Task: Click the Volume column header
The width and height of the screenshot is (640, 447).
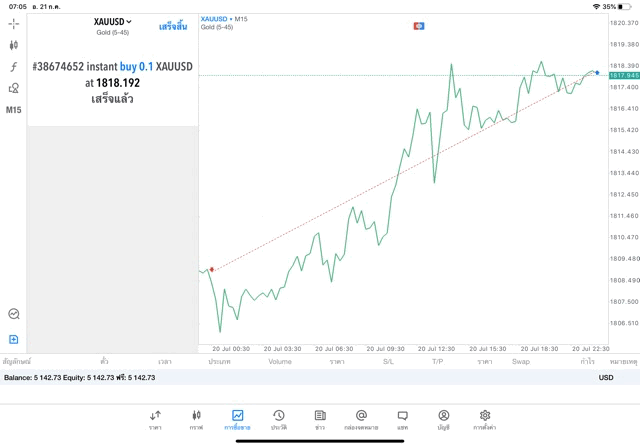Action: point(280,361)
